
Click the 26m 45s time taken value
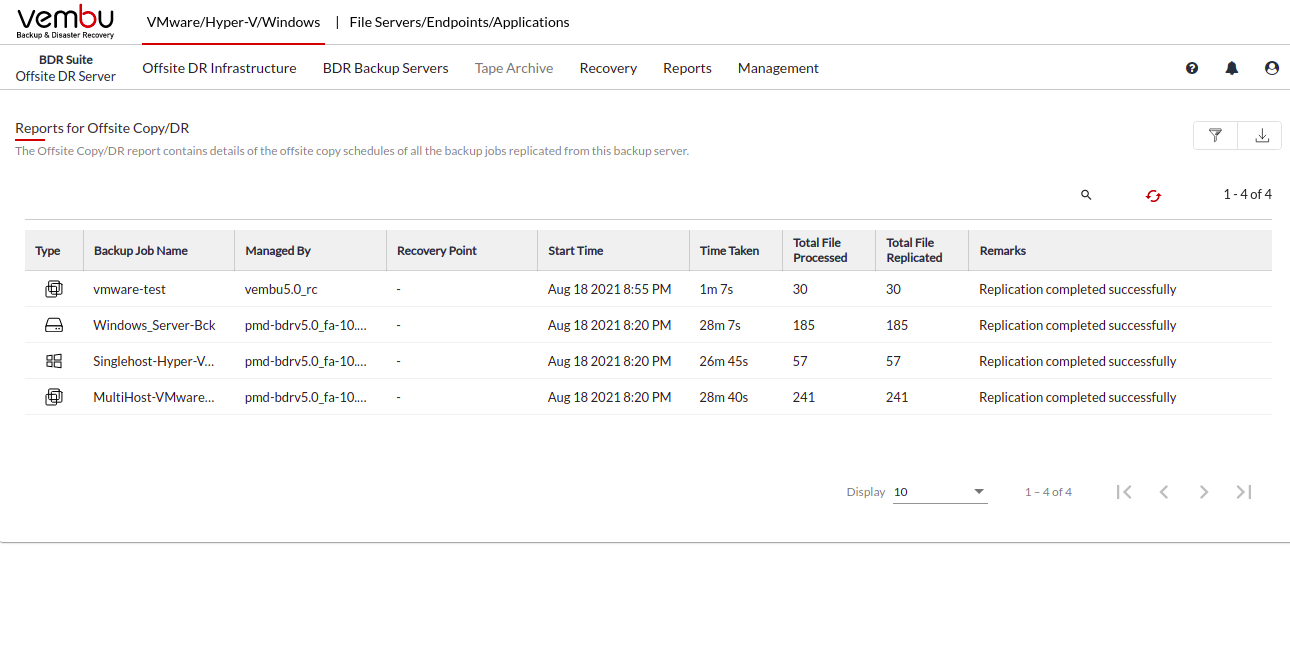pos(723,361)
